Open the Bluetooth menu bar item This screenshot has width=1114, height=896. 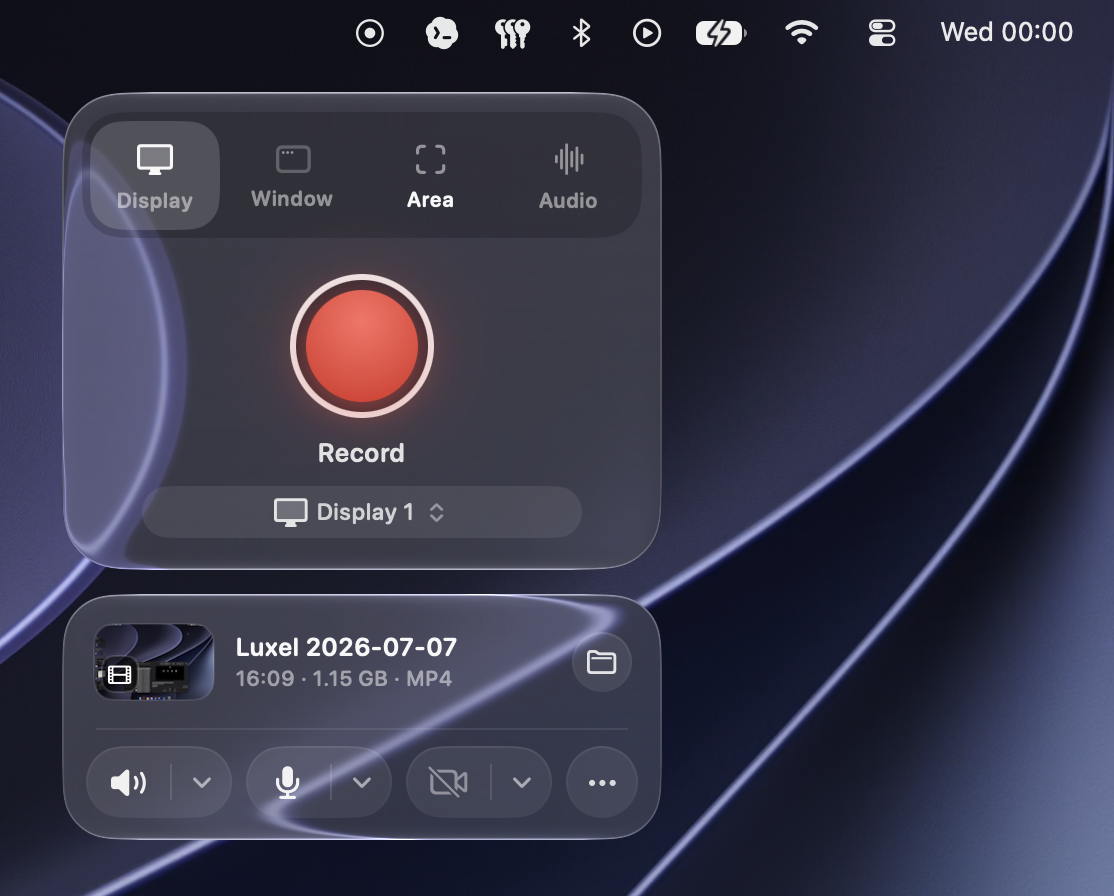[x=582, y=33]
